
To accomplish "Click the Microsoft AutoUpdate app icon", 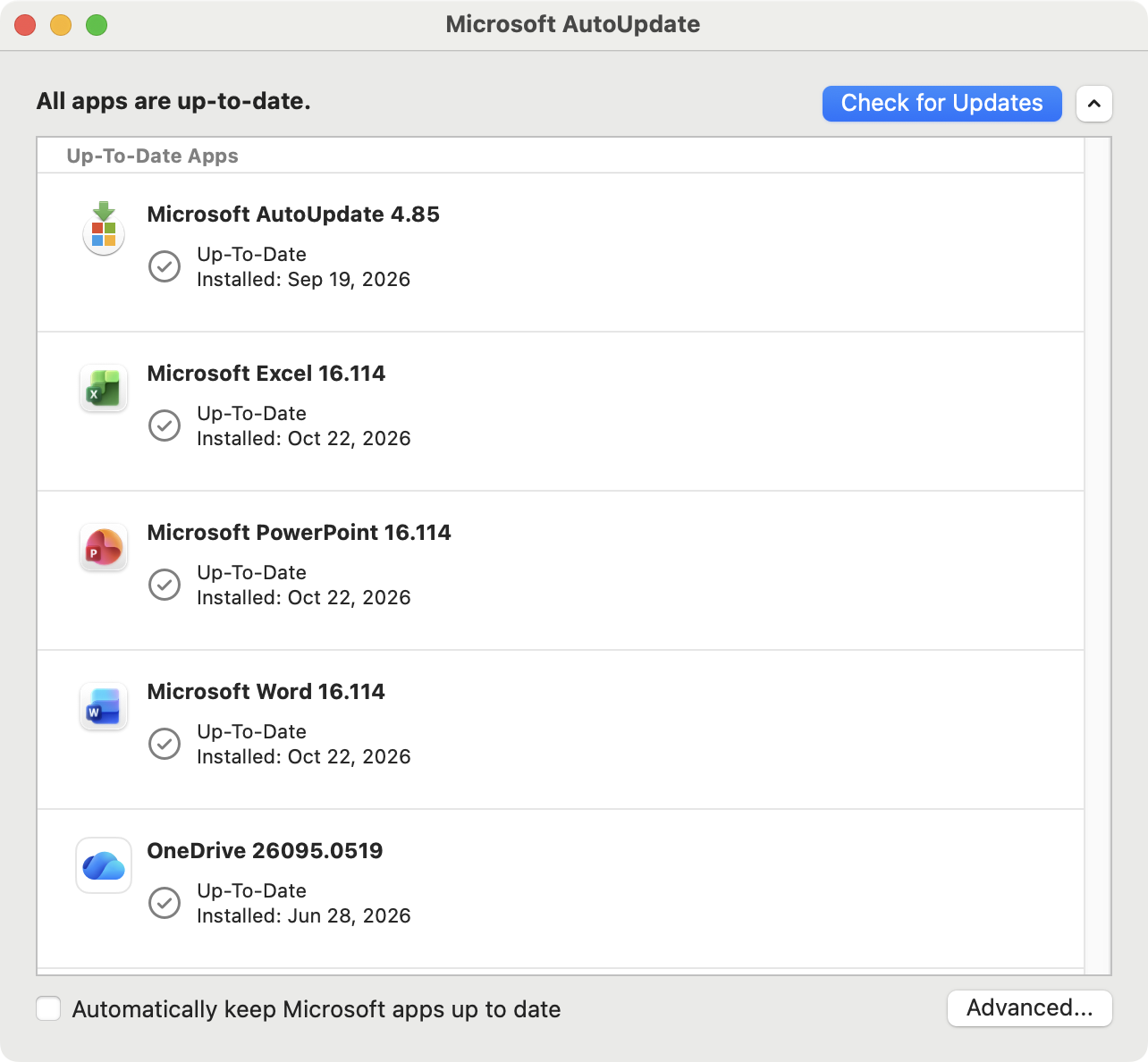I will tap(104, 229).
